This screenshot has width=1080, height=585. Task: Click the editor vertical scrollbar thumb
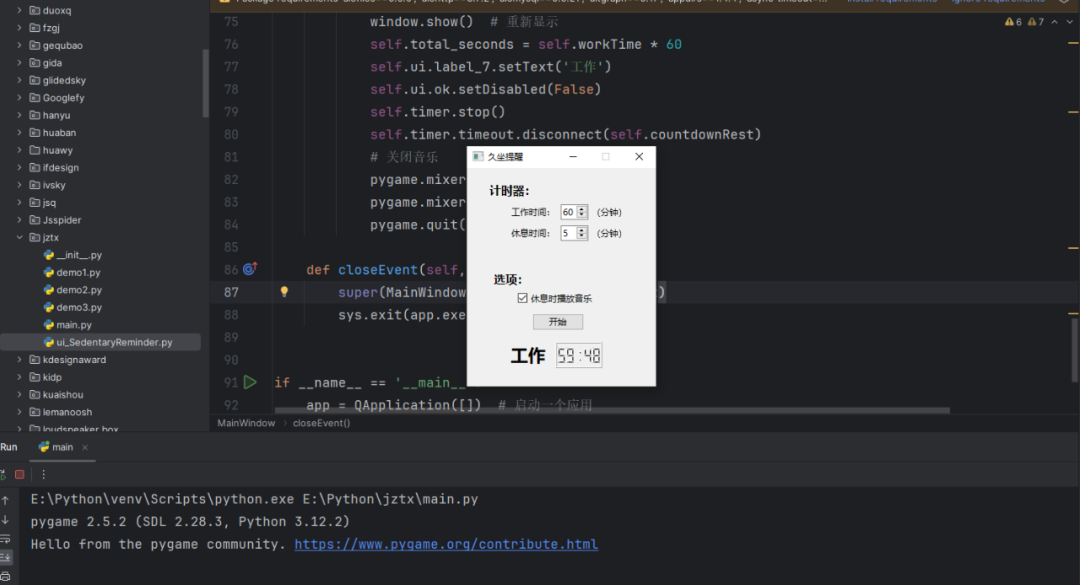[x=1076, y=351]
